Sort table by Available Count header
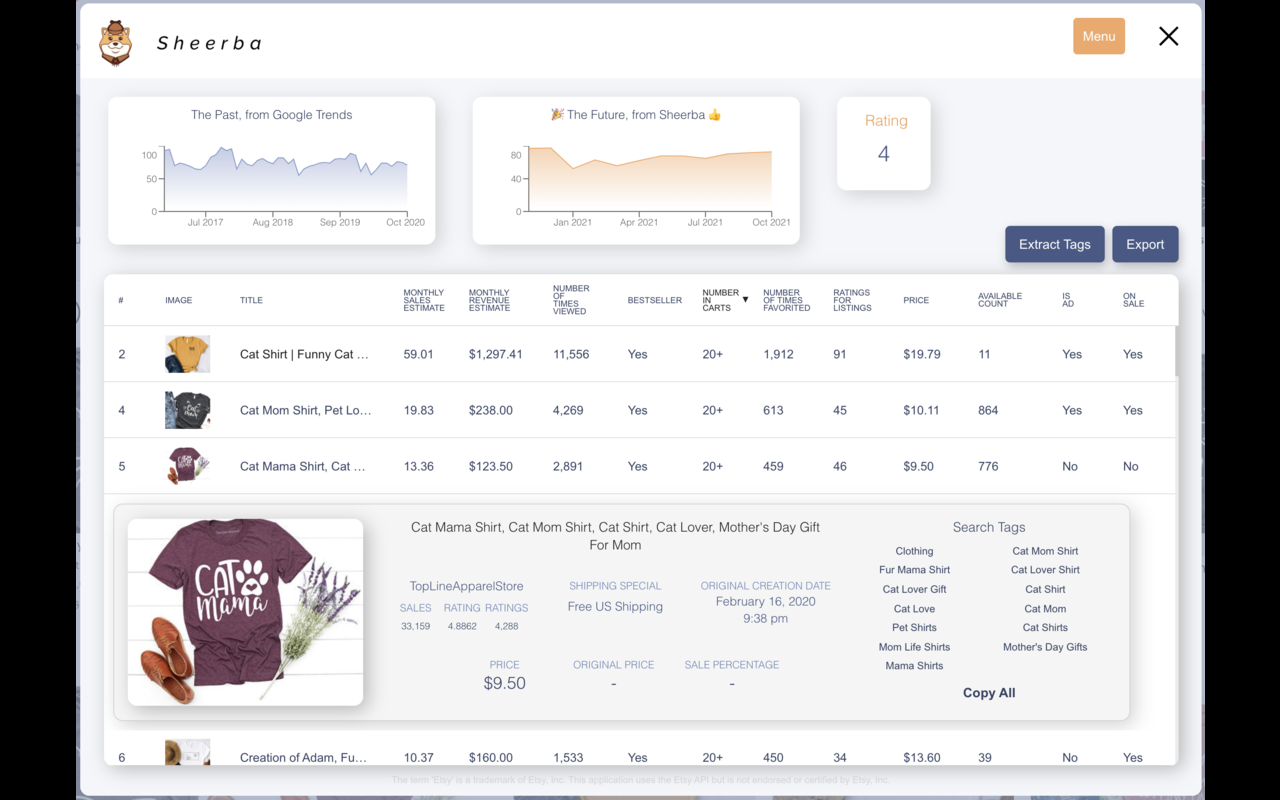1280x800 pixels. (x=1000, y=300)
